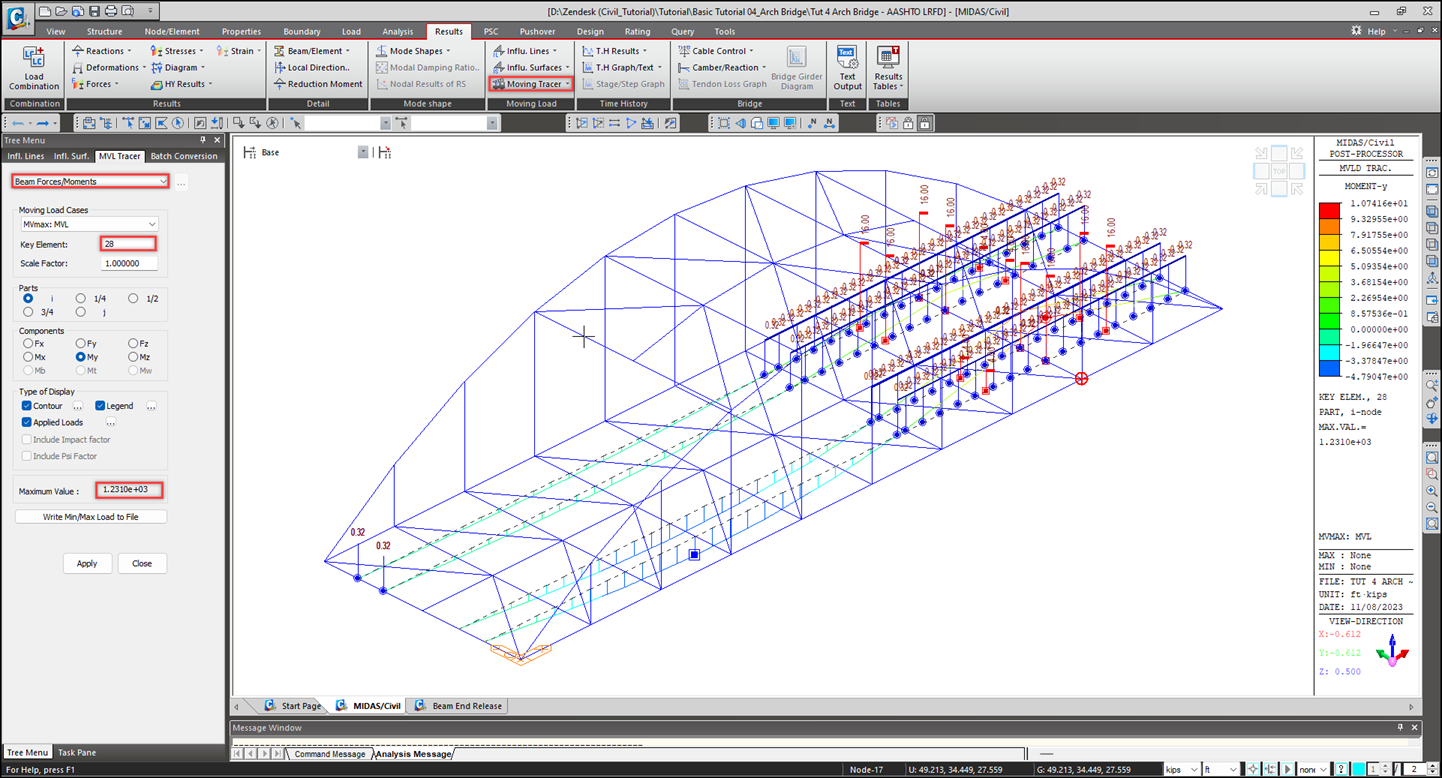Click the undo back arrow icon

18,123
